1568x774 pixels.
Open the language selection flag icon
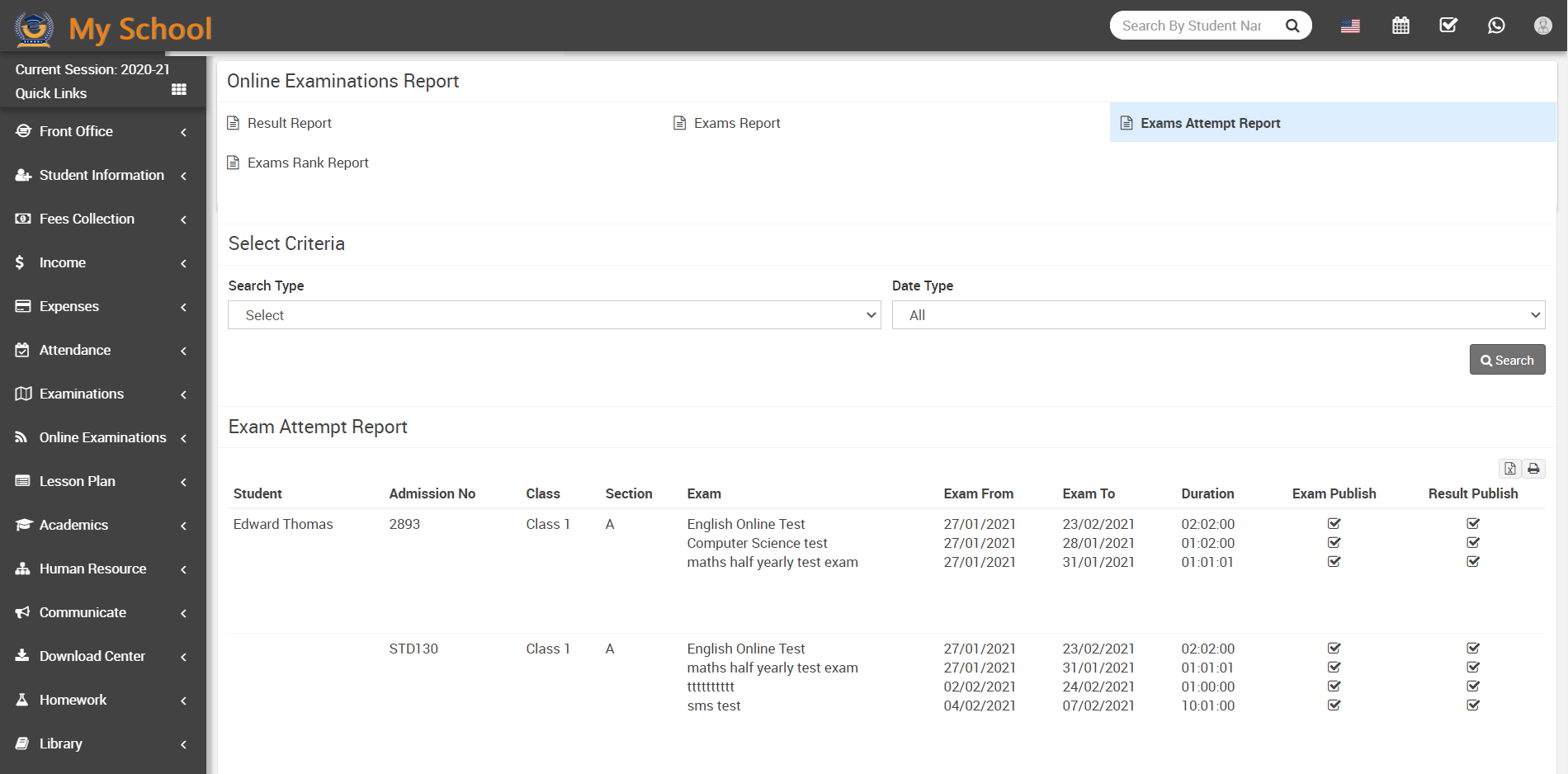pos(1350,26)
